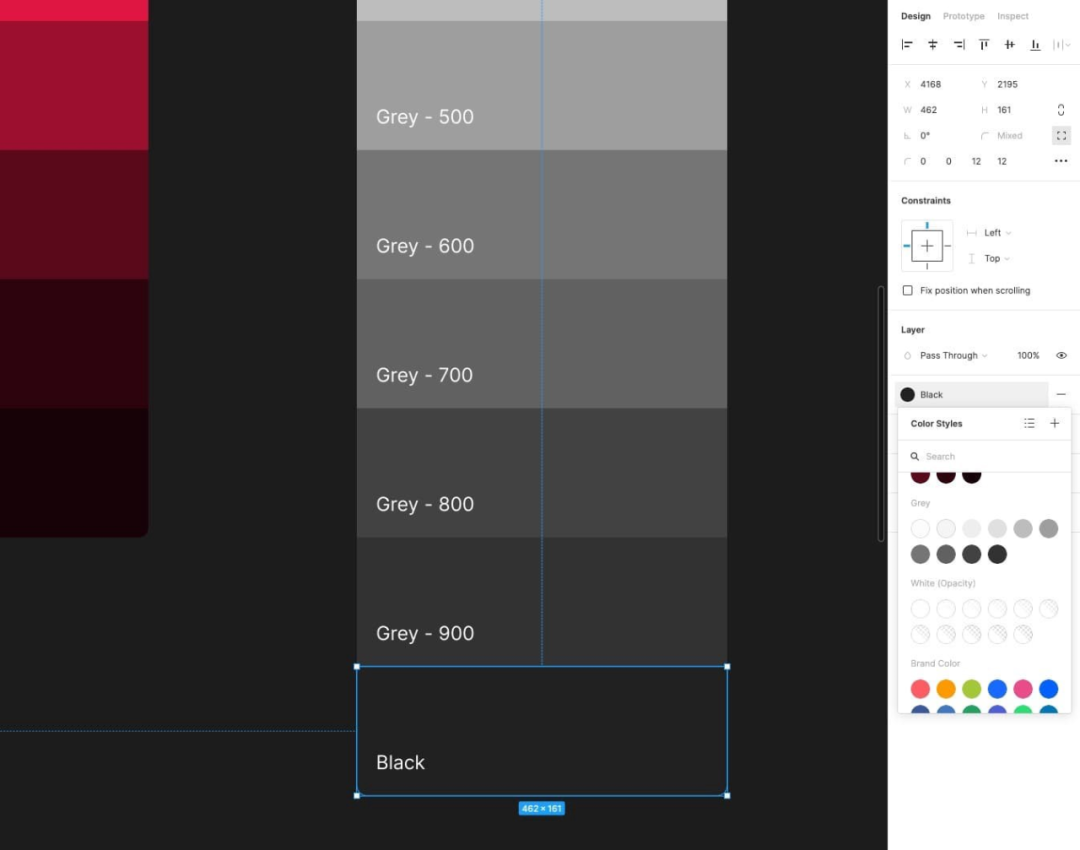Click the 462 × 161 size badge
This screenshot has width=1080, height=850.
[541, 809]
